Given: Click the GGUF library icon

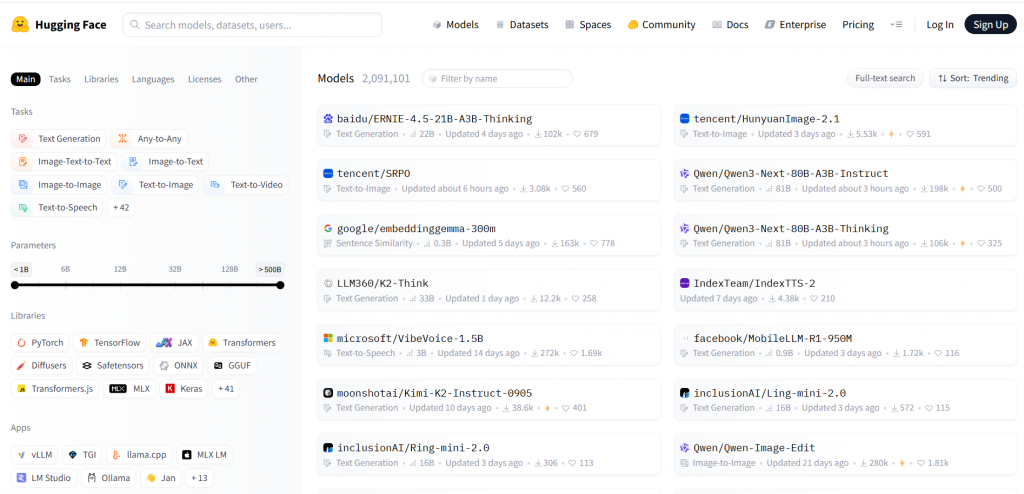Looking at the screenshot, I should 219,366.
